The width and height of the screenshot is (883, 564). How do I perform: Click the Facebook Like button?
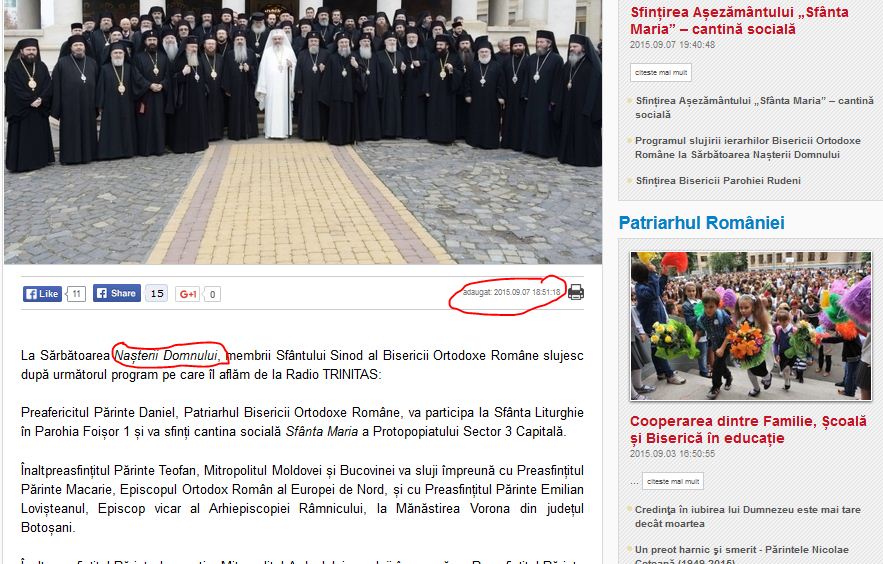(x=42, y=294)
